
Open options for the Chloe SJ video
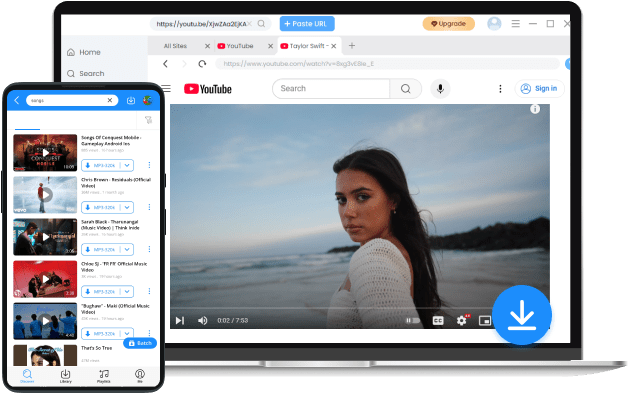tap(149, 291)
